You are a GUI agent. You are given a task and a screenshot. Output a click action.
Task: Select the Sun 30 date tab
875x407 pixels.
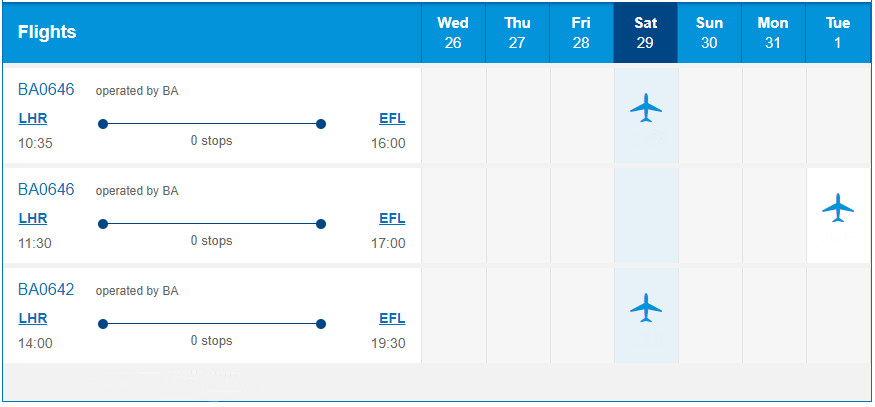click(709, 33)
